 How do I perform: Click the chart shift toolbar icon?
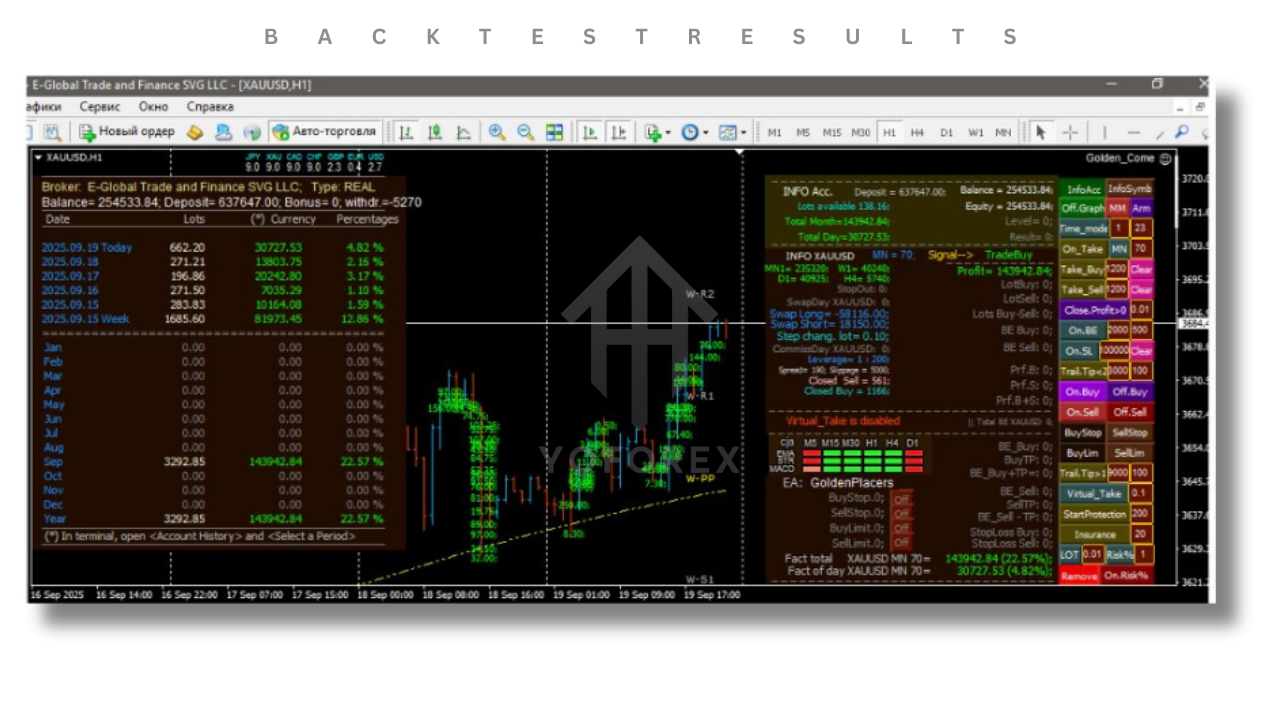619,132
